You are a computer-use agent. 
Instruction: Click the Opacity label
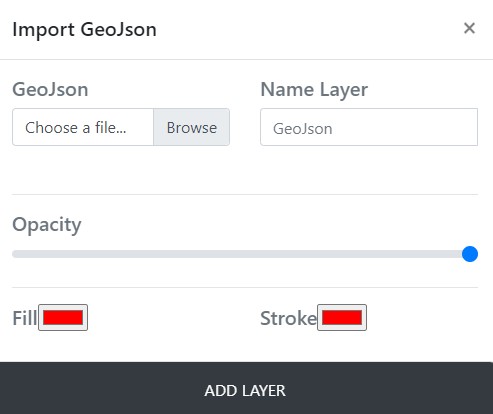click(x=47, y=225)
